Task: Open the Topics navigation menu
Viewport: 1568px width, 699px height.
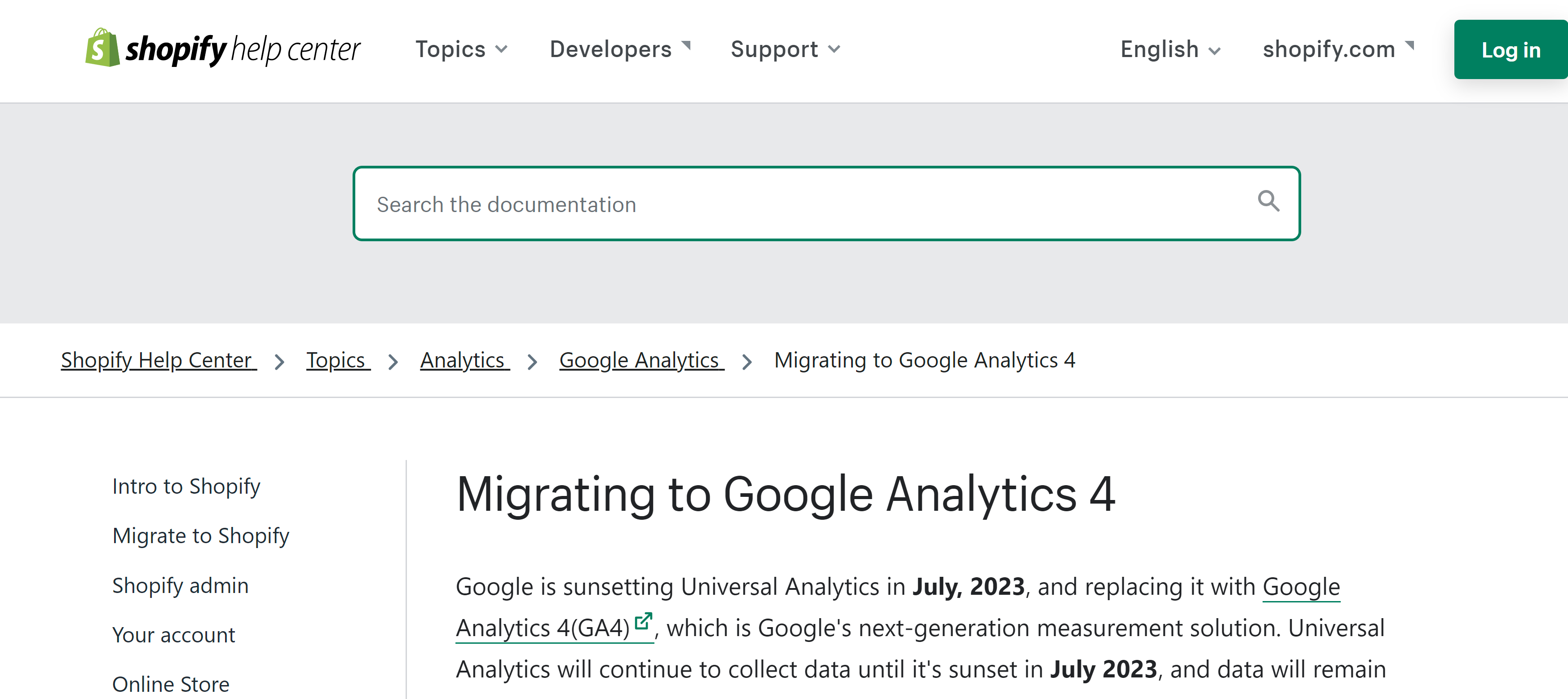Action: pos(463,49)
